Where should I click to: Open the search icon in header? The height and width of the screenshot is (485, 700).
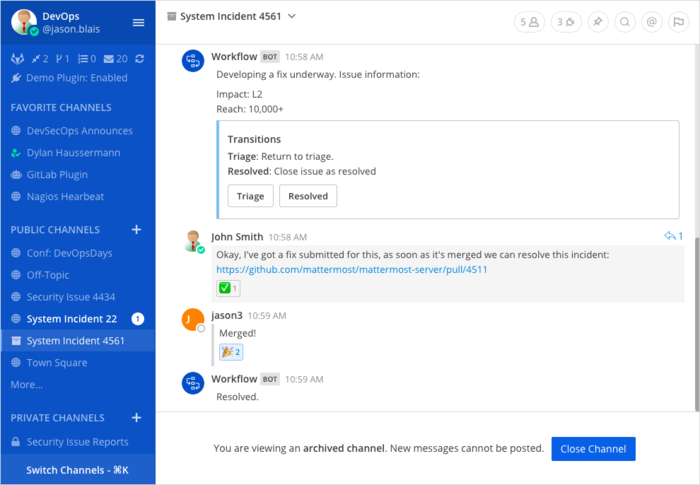click(625, 21)
